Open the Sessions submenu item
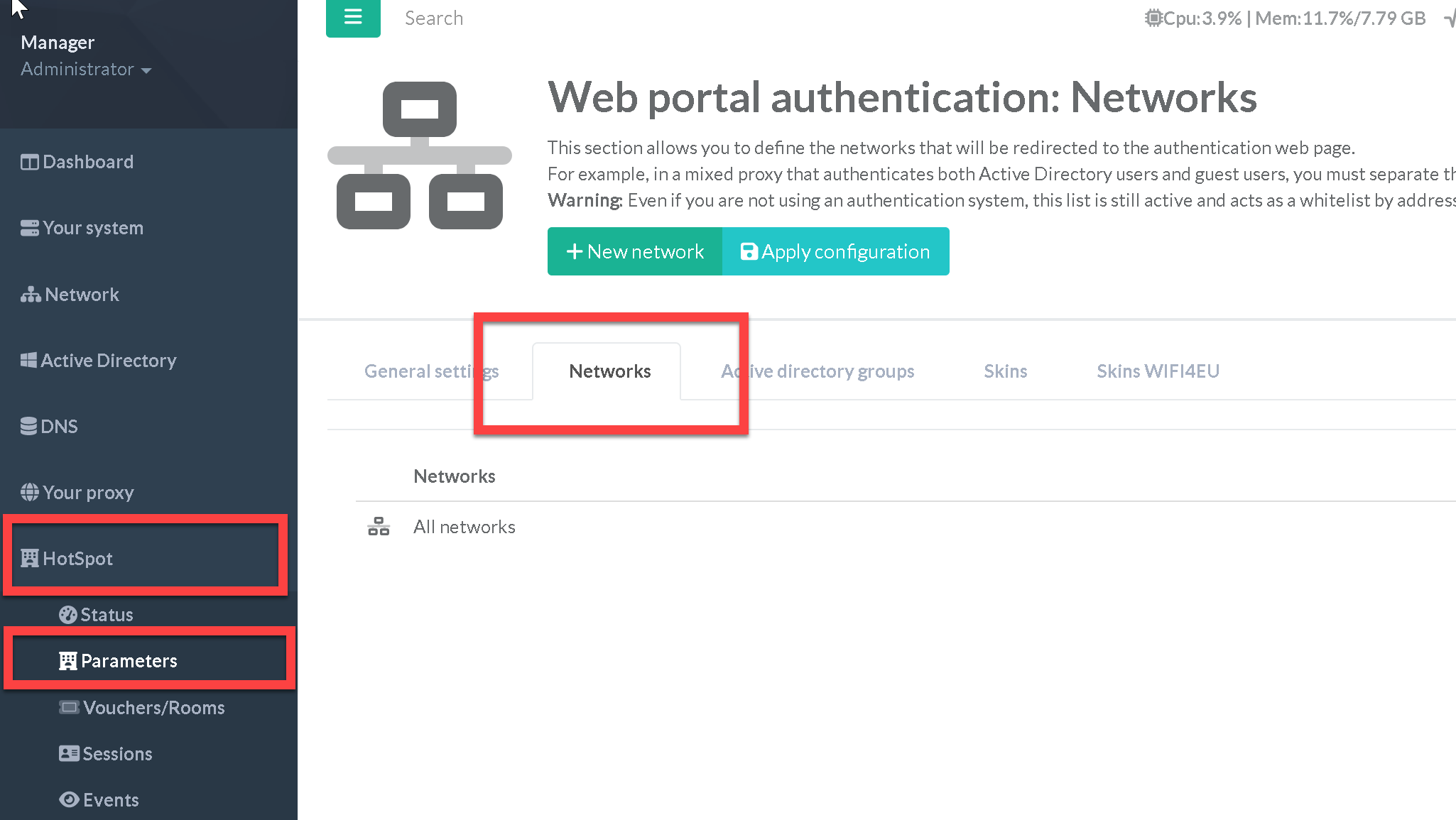 pos(117,754)
